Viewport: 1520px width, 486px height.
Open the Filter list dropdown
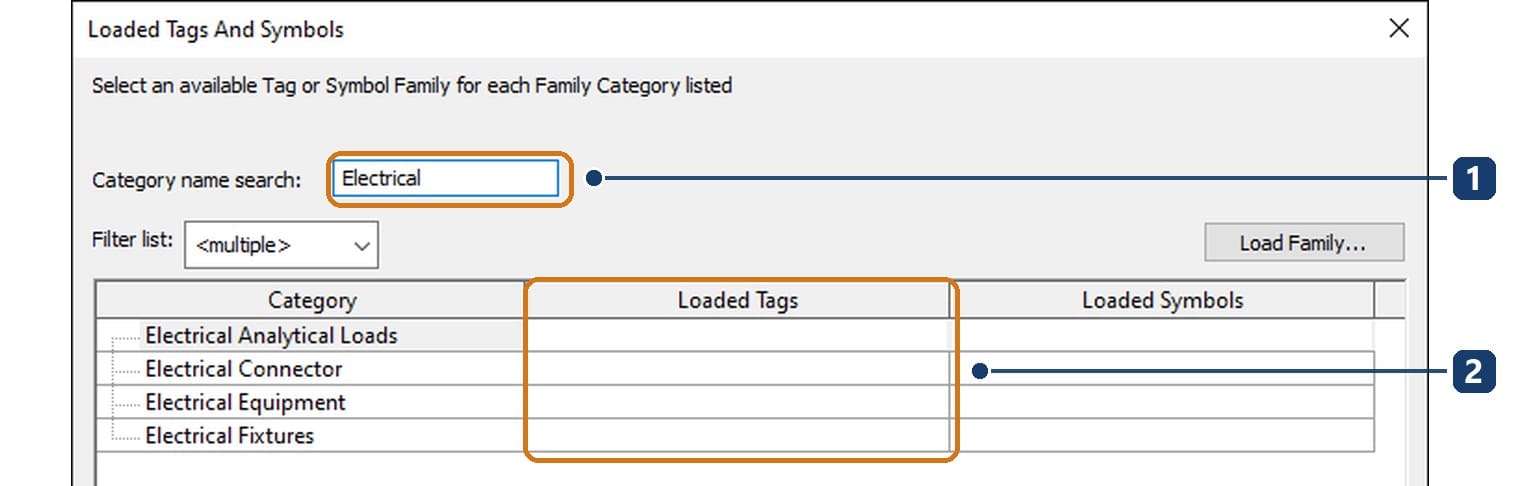(x=281, y=245)
